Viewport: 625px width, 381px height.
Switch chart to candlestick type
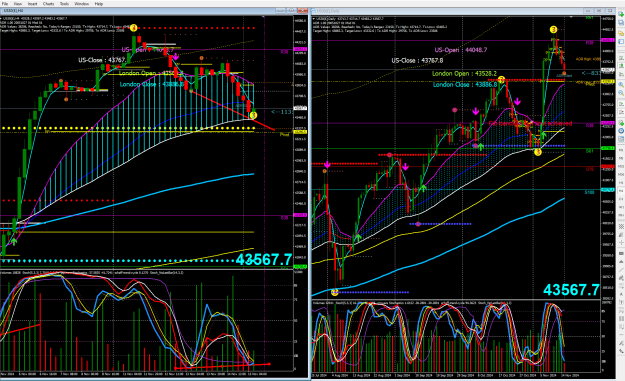click(621, 65)
